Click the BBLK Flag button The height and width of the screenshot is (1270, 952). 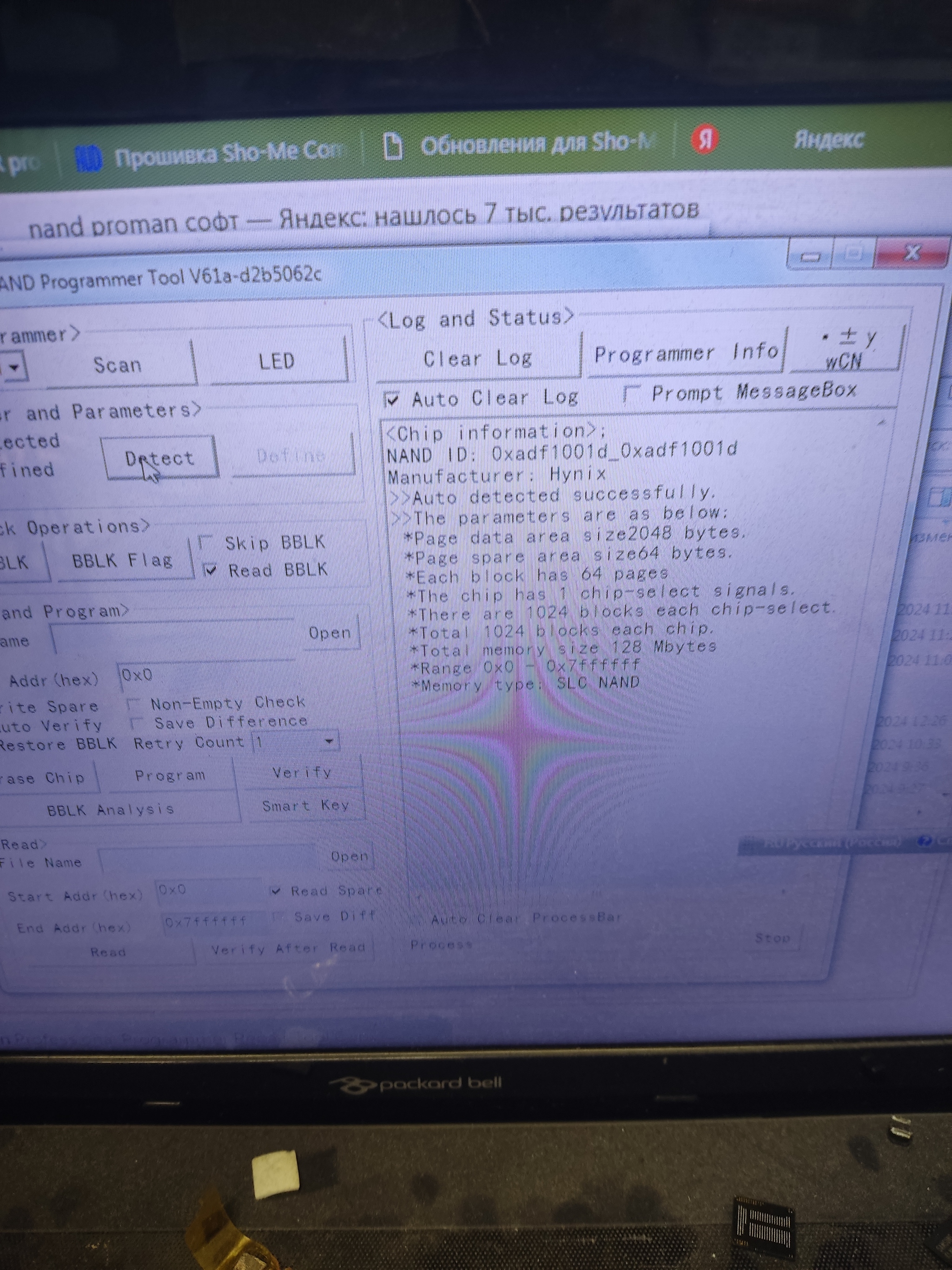click(x=122, y=560)
